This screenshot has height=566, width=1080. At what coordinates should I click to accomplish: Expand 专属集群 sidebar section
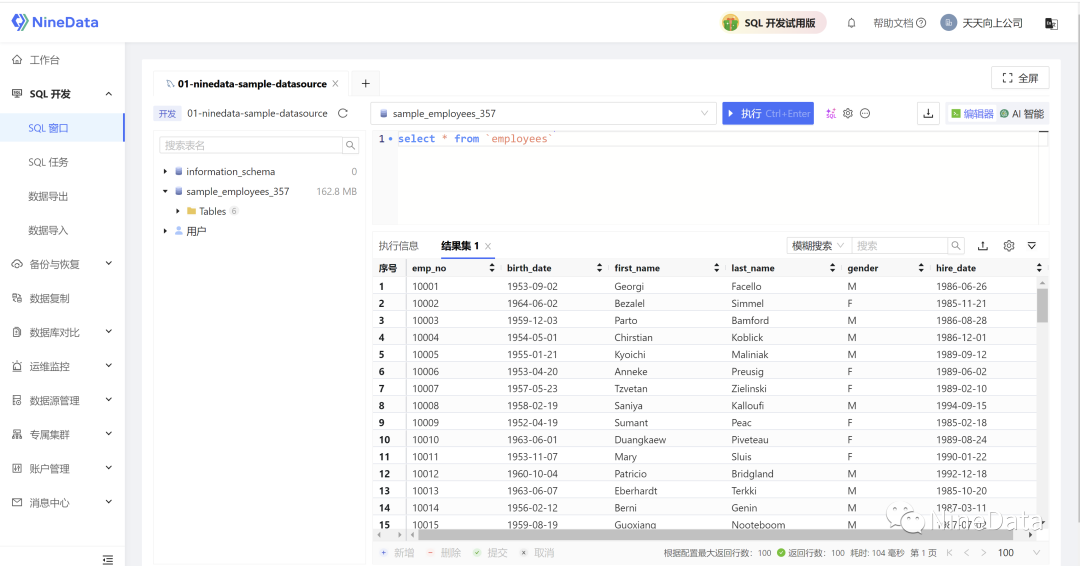[108, 434]
